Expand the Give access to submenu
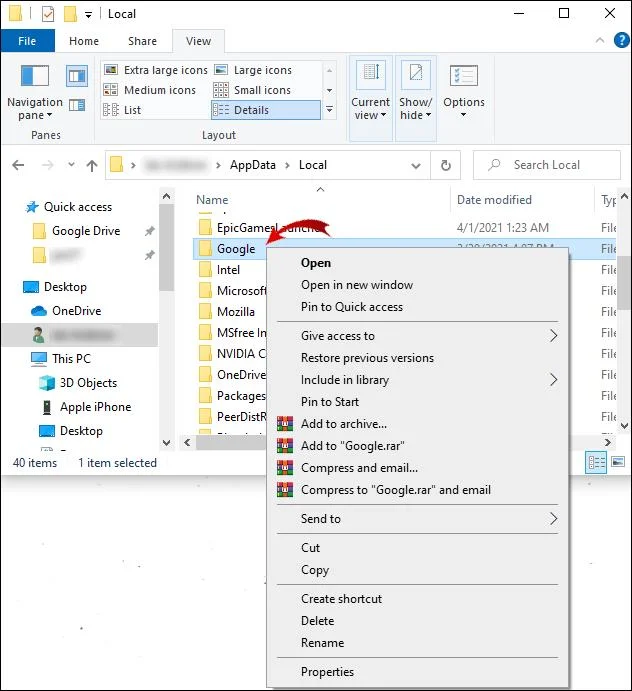Screen dimensions: 632x691 click(417, 336)
